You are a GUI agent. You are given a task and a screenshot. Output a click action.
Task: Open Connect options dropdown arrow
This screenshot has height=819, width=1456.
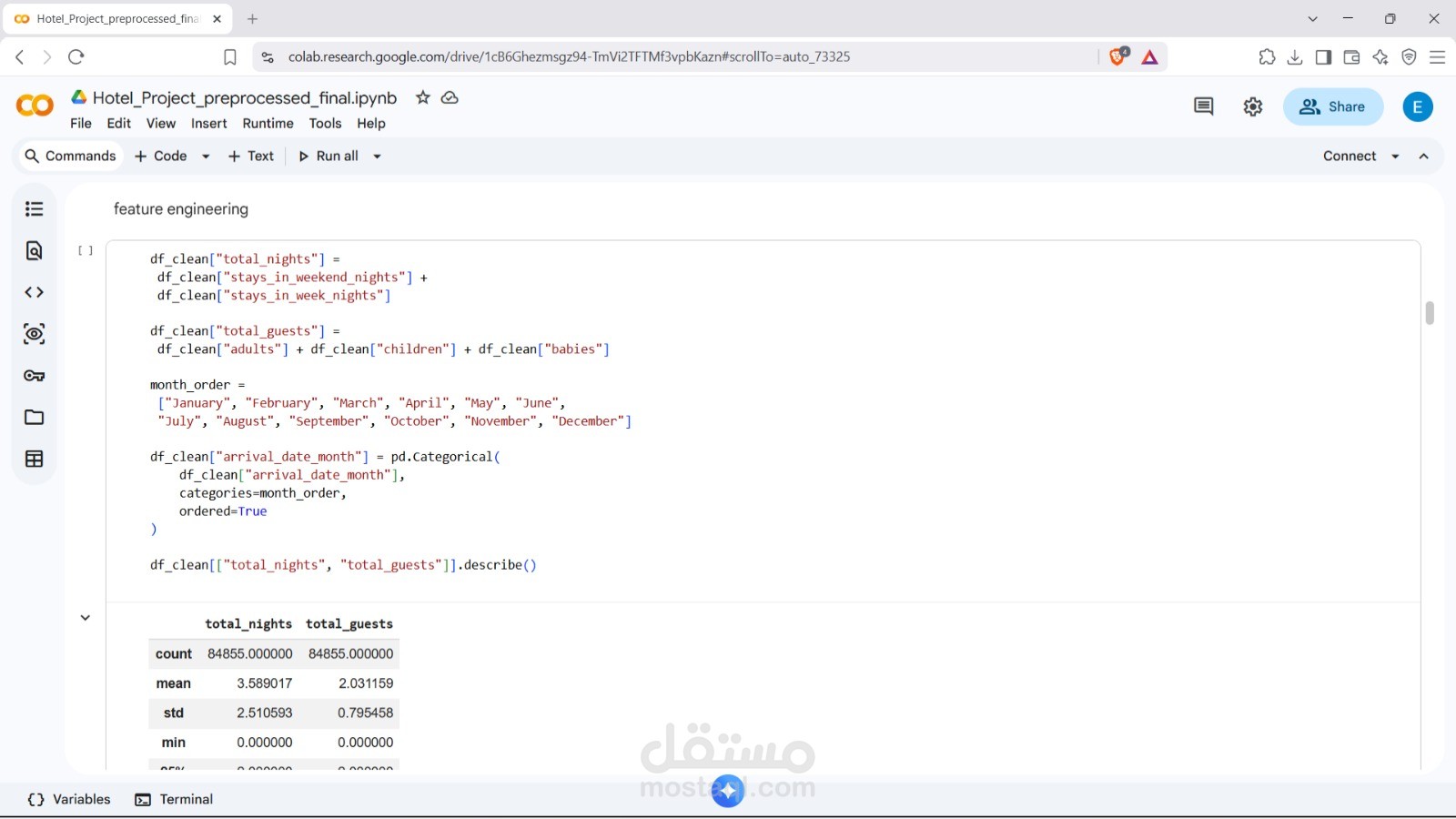[x=1395, y=157]
